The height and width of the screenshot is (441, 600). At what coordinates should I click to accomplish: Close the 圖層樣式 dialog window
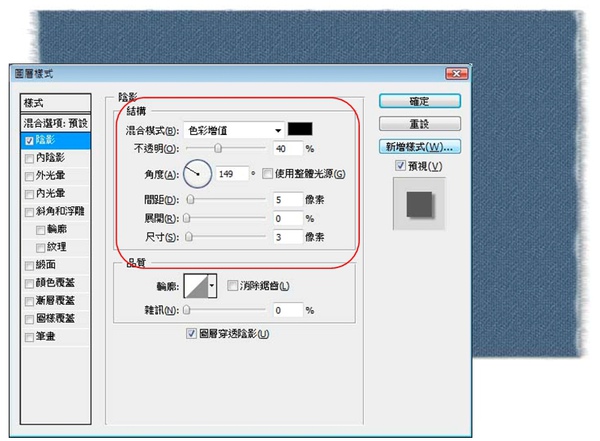coord(457,74)
